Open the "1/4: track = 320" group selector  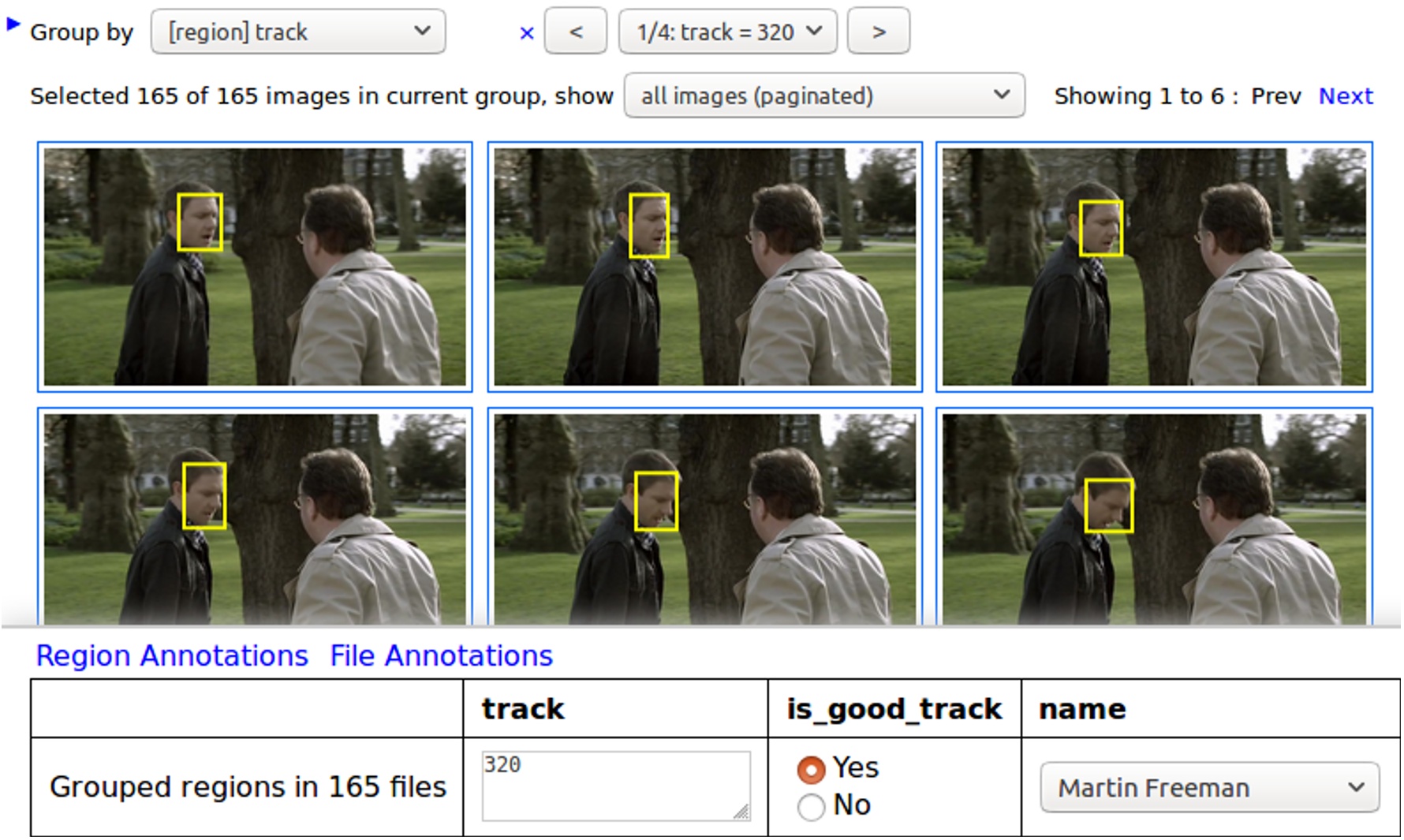[727, 32]
